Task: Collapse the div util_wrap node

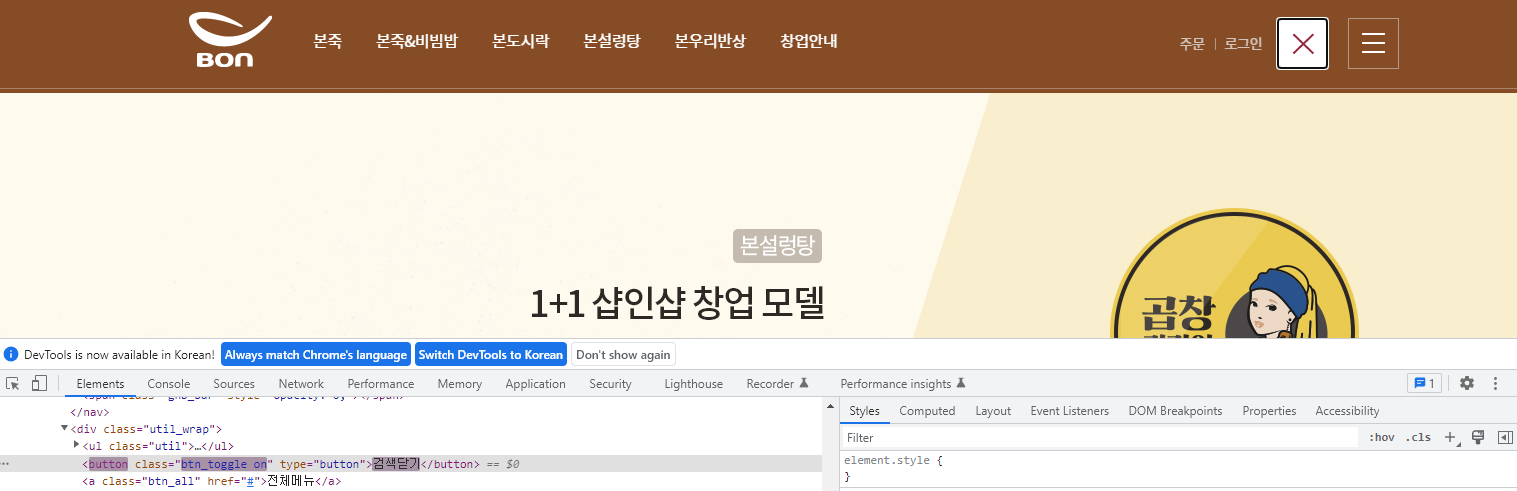Action: point(65,428)
